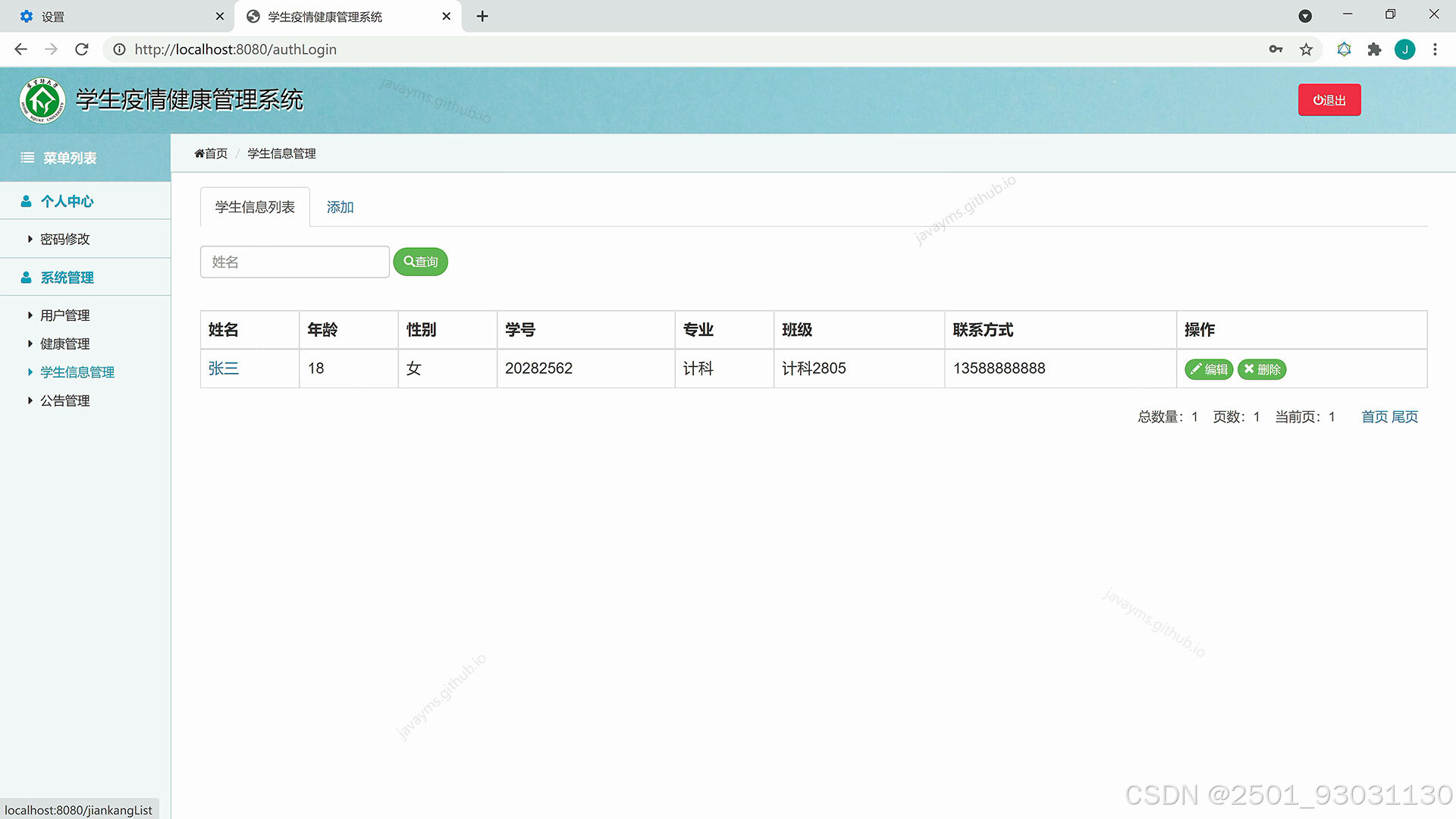This screenshot has height=819, width=1456.
Task: Go to the last page via 尾页 link
Action: coord(1404,417)
